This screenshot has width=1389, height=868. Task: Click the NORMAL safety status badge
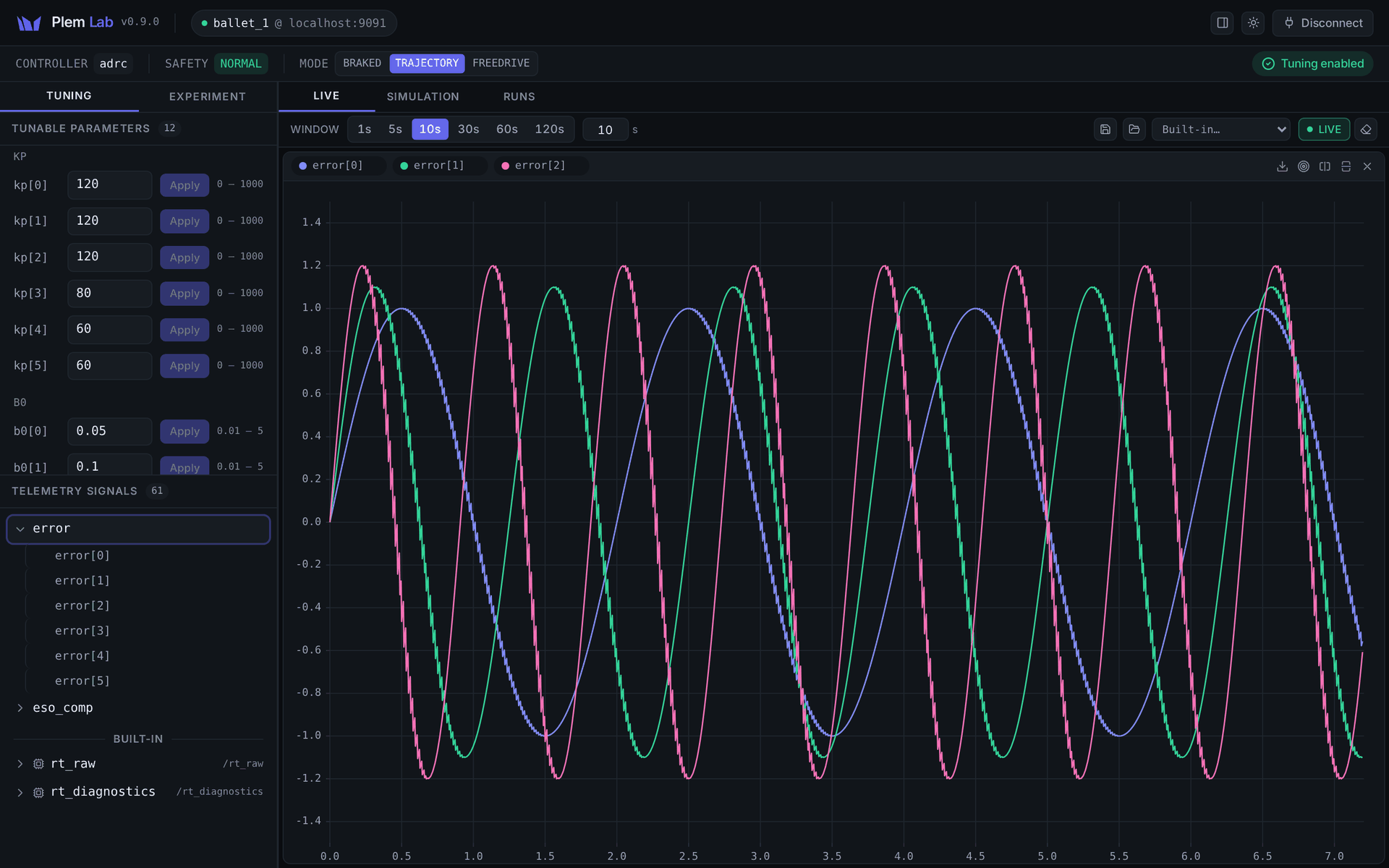pos(241,64)
